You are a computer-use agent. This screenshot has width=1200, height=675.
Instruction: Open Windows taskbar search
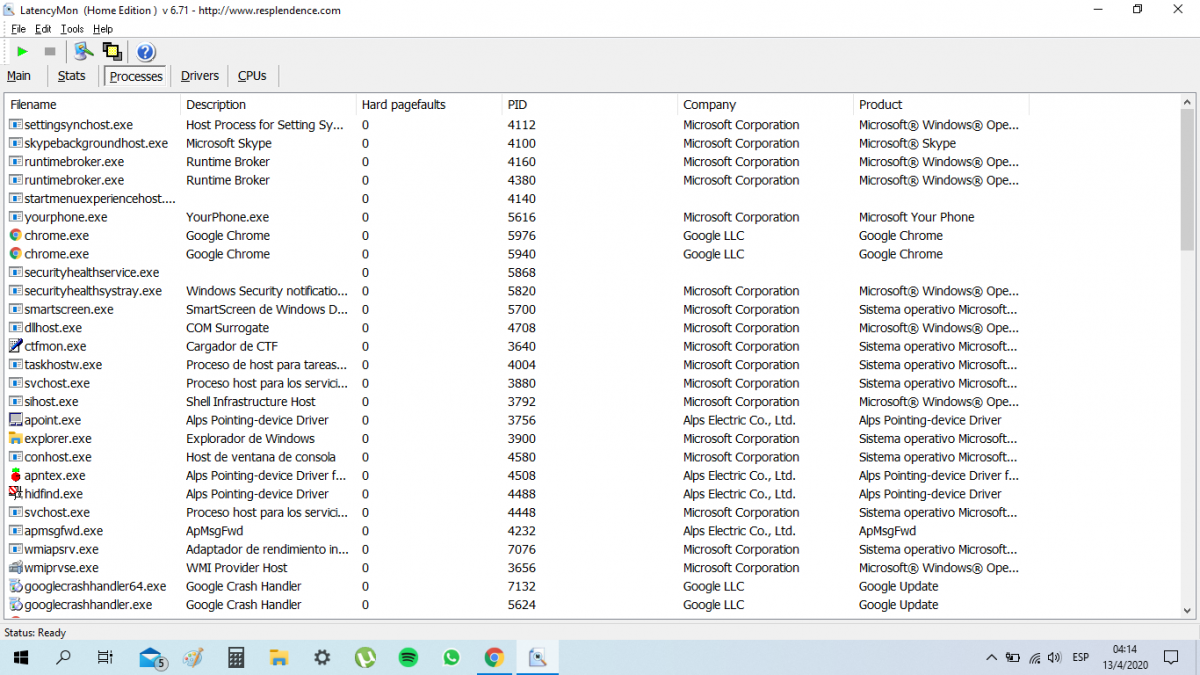click(x=63, y=657)
